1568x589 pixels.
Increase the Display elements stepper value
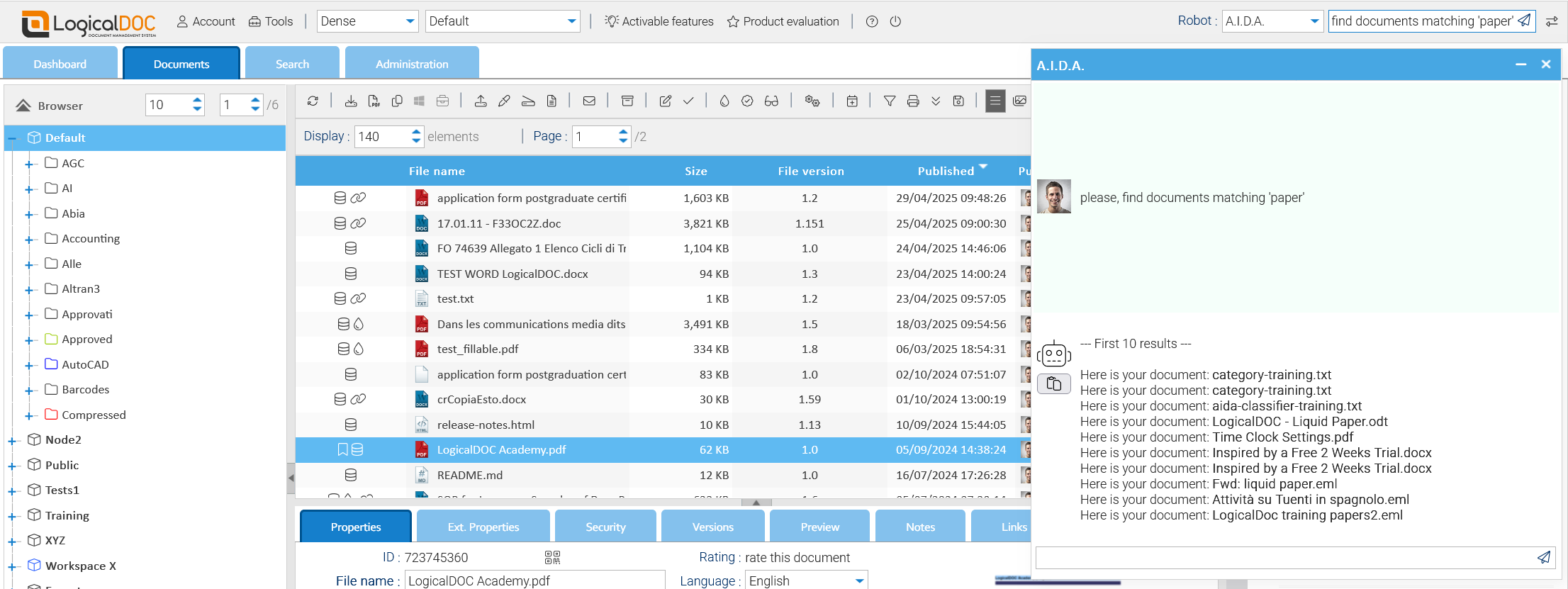pyautogui.click(x=416, y=132)
